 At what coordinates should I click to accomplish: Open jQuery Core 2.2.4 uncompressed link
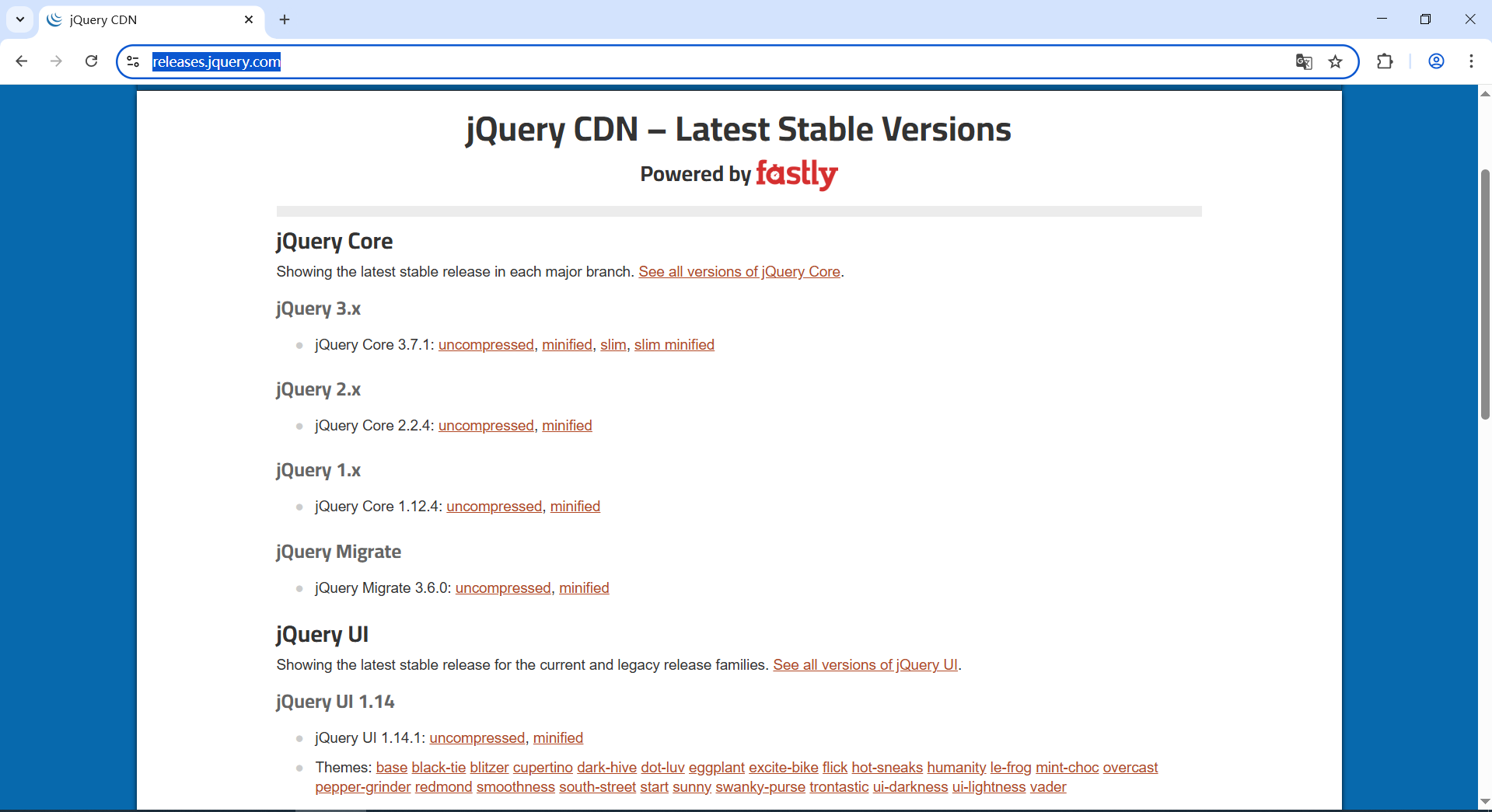coord(486,426)
